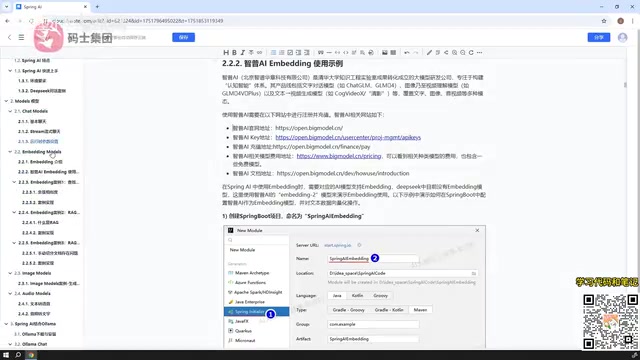Open the bigmodel.cn/pricing link
The height and width of the screenshot is (360, 640).
point(339,156)
